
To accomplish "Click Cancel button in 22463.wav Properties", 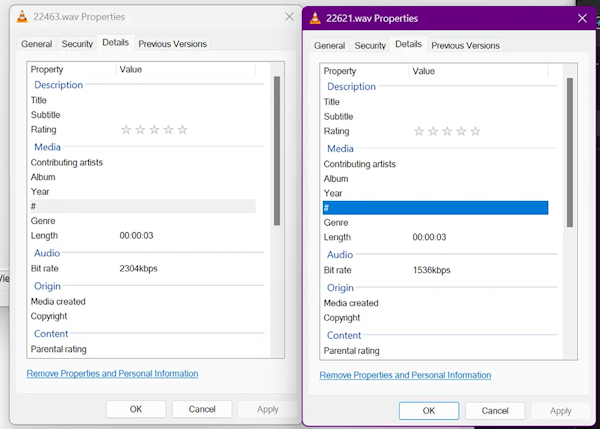I will tap(202, 409).
